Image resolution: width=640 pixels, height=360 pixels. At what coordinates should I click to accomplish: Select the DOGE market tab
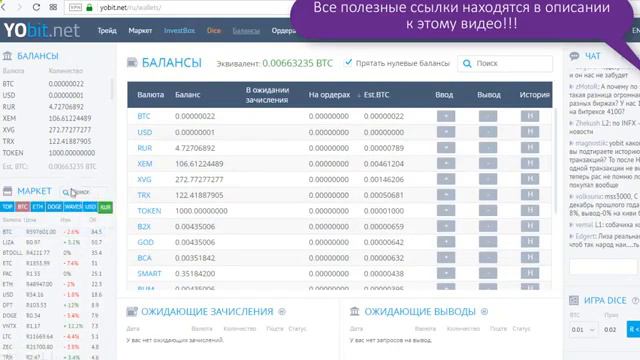pyautogui.click(x=54, y=207)
